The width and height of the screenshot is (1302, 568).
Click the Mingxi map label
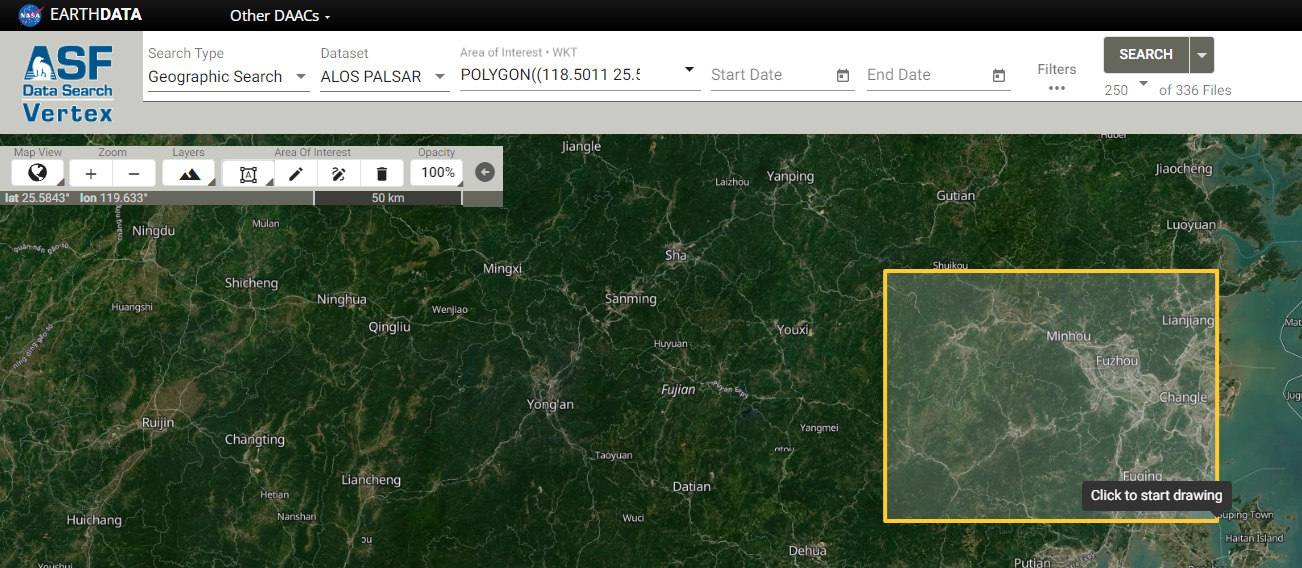tap(503, 269)
